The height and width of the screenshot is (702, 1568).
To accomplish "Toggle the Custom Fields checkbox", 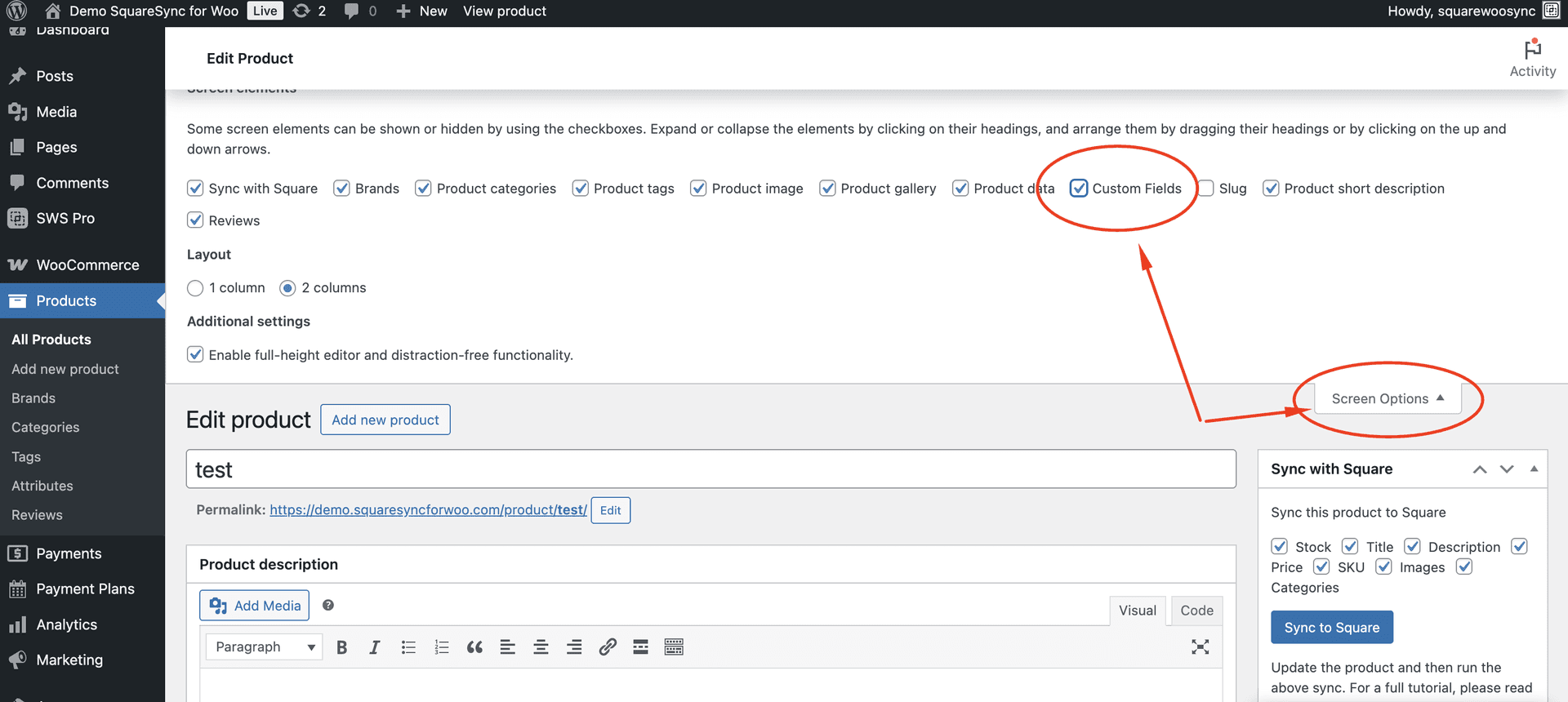I will coord(1079,189).
